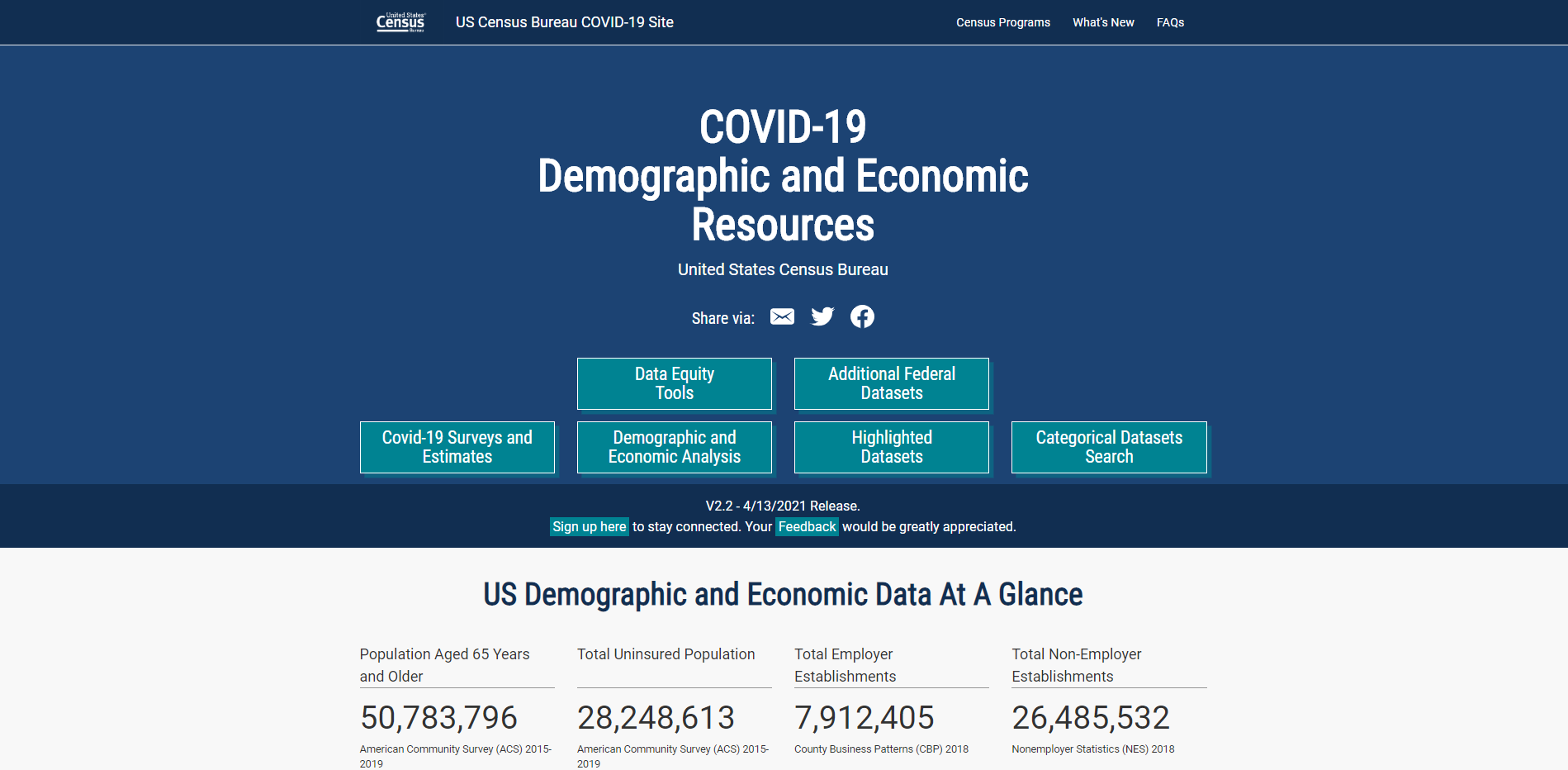The width and height of the screenshot is (1568, 770).
Task: Open Demographic and Economic Analysis button
Action: [x=675, y=447]
